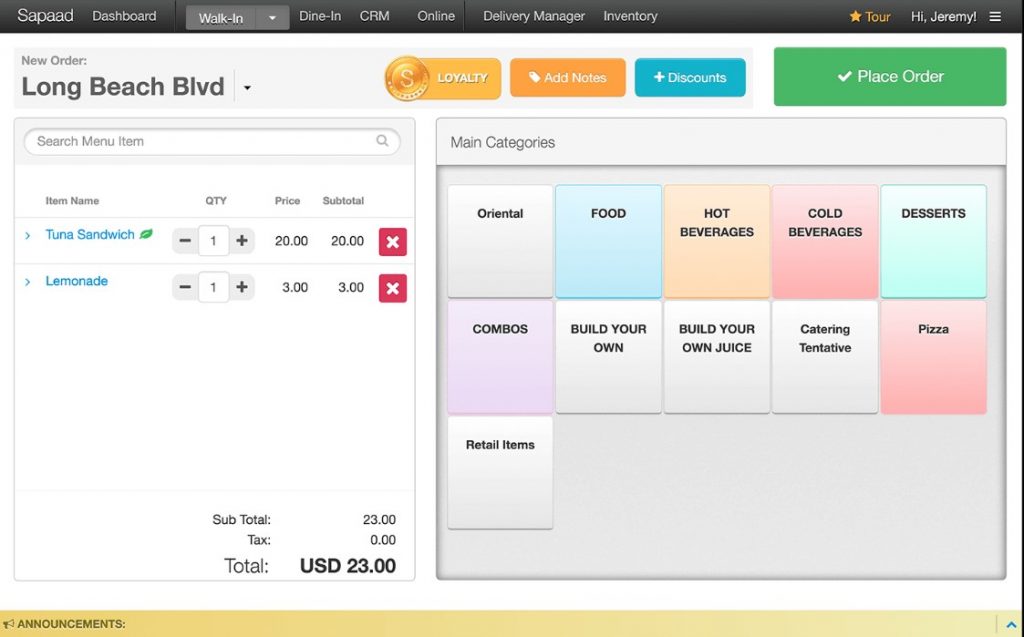Click the search magnifier icon
This screenshot has height=637, width=1024.
(382, 140)
